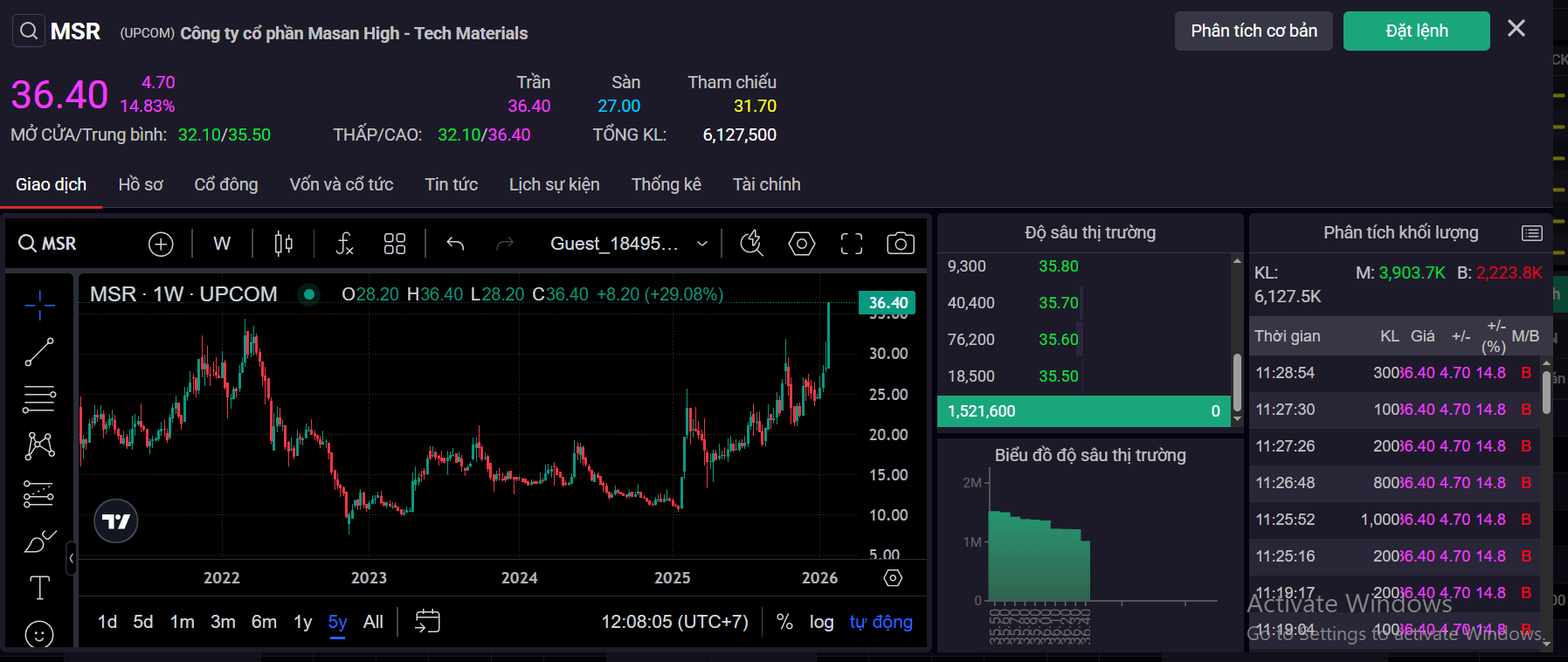The image size is (1568, 662).
Task: Enter fullscreen chart mode
Action: pyautogui.click(x=851, y=244)
